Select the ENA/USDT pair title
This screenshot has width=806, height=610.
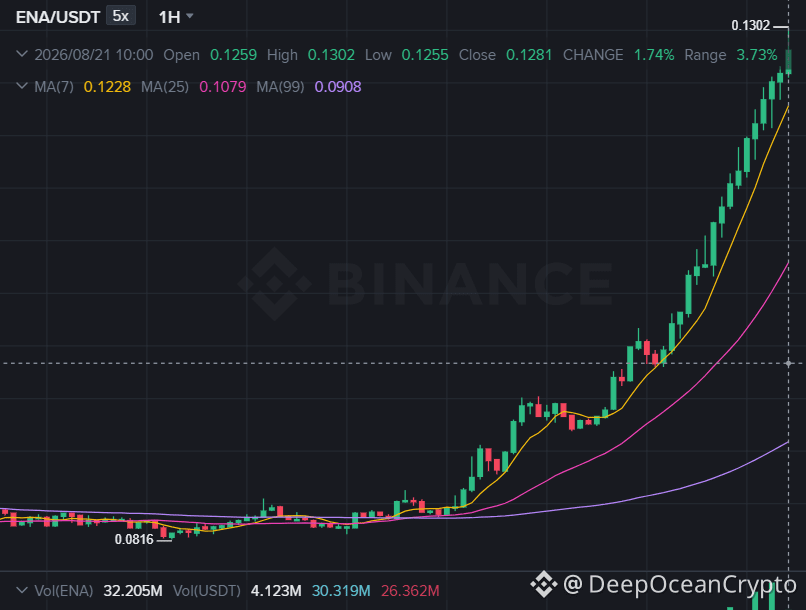tap(58, 17)
